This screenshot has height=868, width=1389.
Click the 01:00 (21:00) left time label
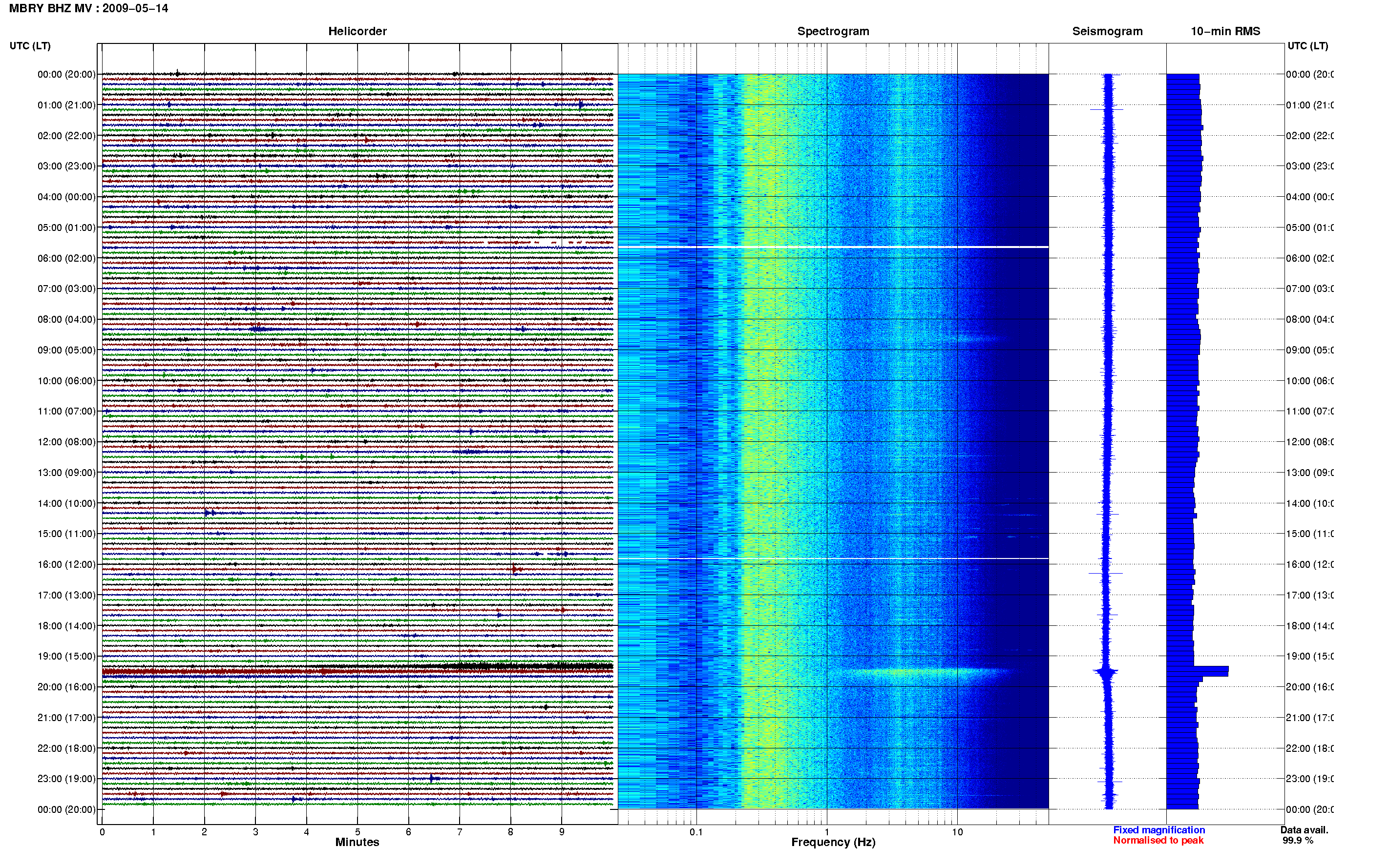(x=66, y=105)
